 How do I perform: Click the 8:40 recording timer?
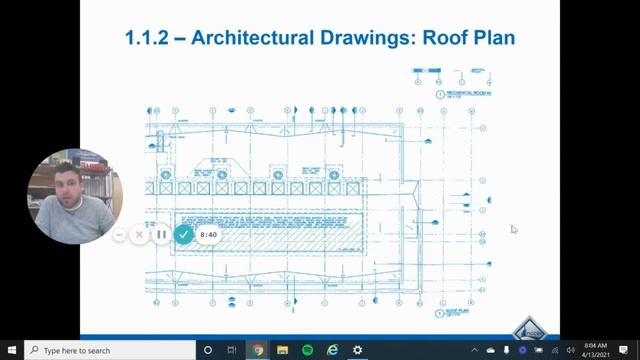pos(209,235)
